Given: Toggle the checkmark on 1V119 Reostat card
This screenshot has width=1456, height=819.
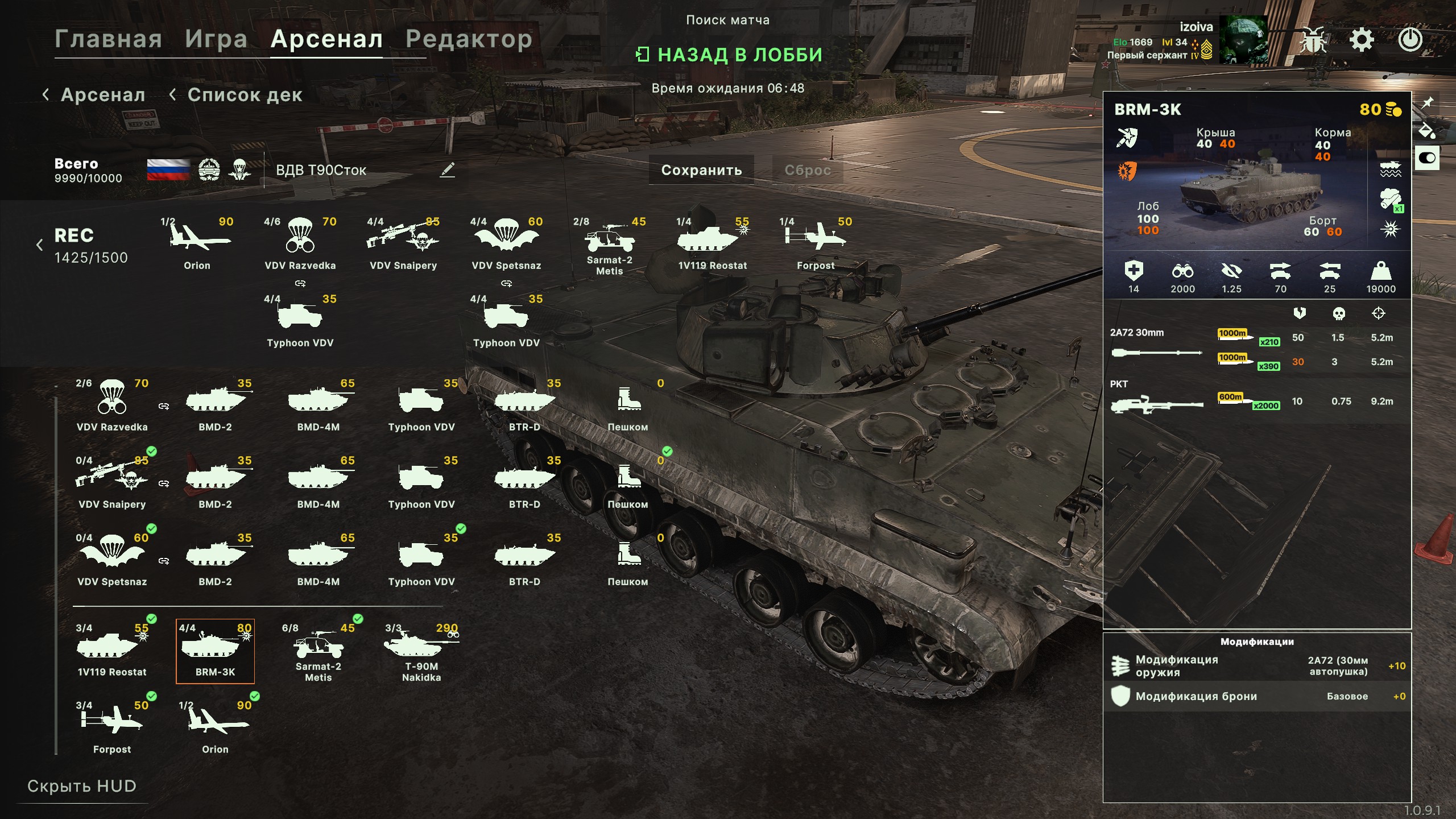Looking at the screenshot, I should click(151, 619).
